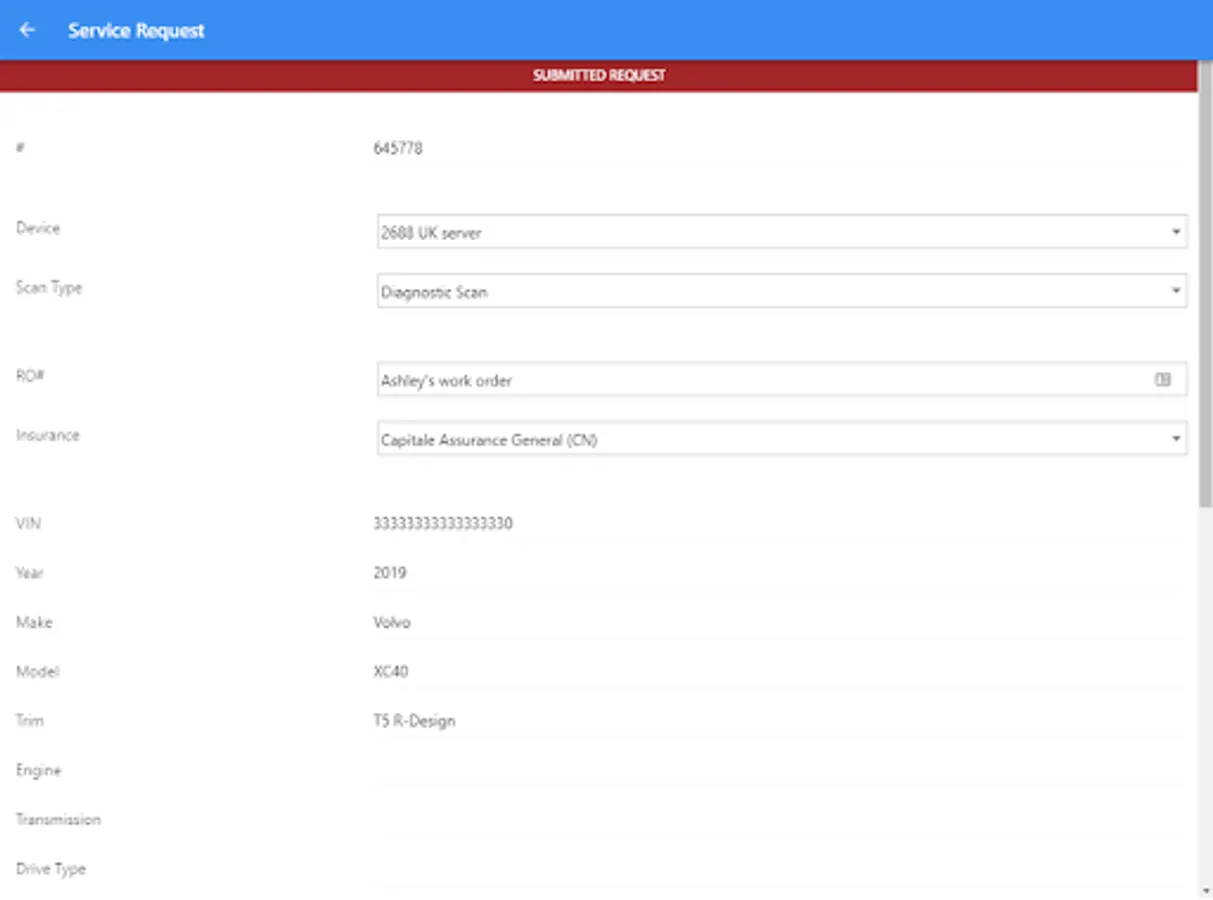The image size is (1213, 900).
Task: Click the Make label
Action: 34,622
